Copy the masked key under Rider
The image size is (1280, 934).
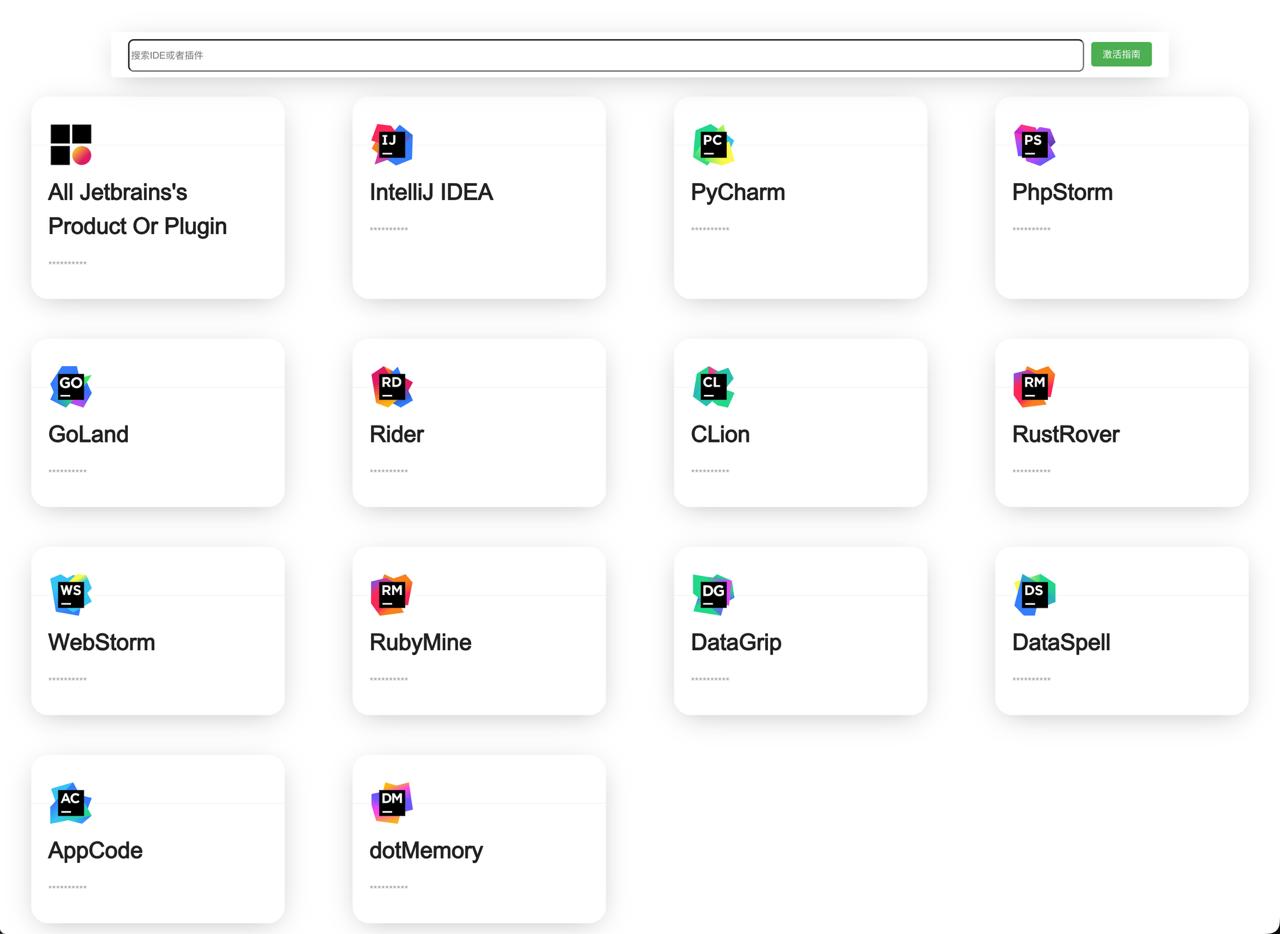click(389, 472)
